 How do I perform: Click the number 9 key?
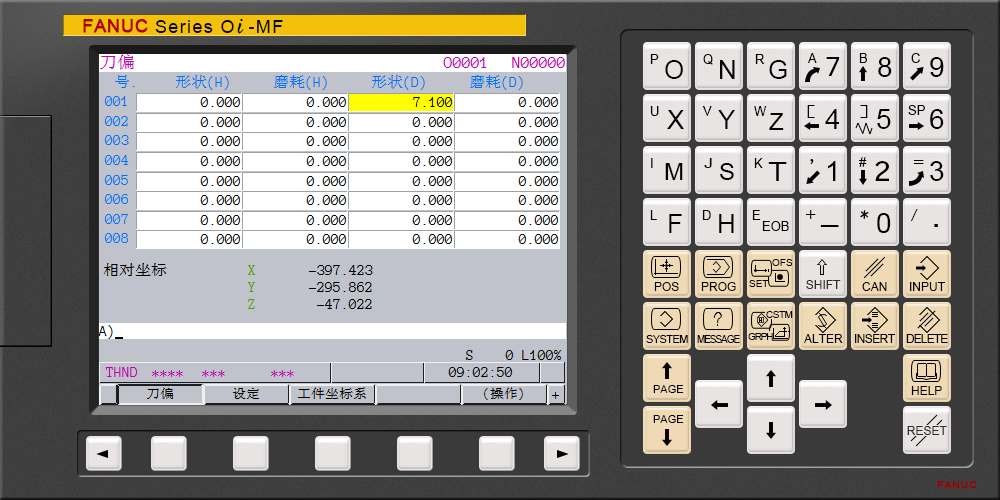coord(927,66)
